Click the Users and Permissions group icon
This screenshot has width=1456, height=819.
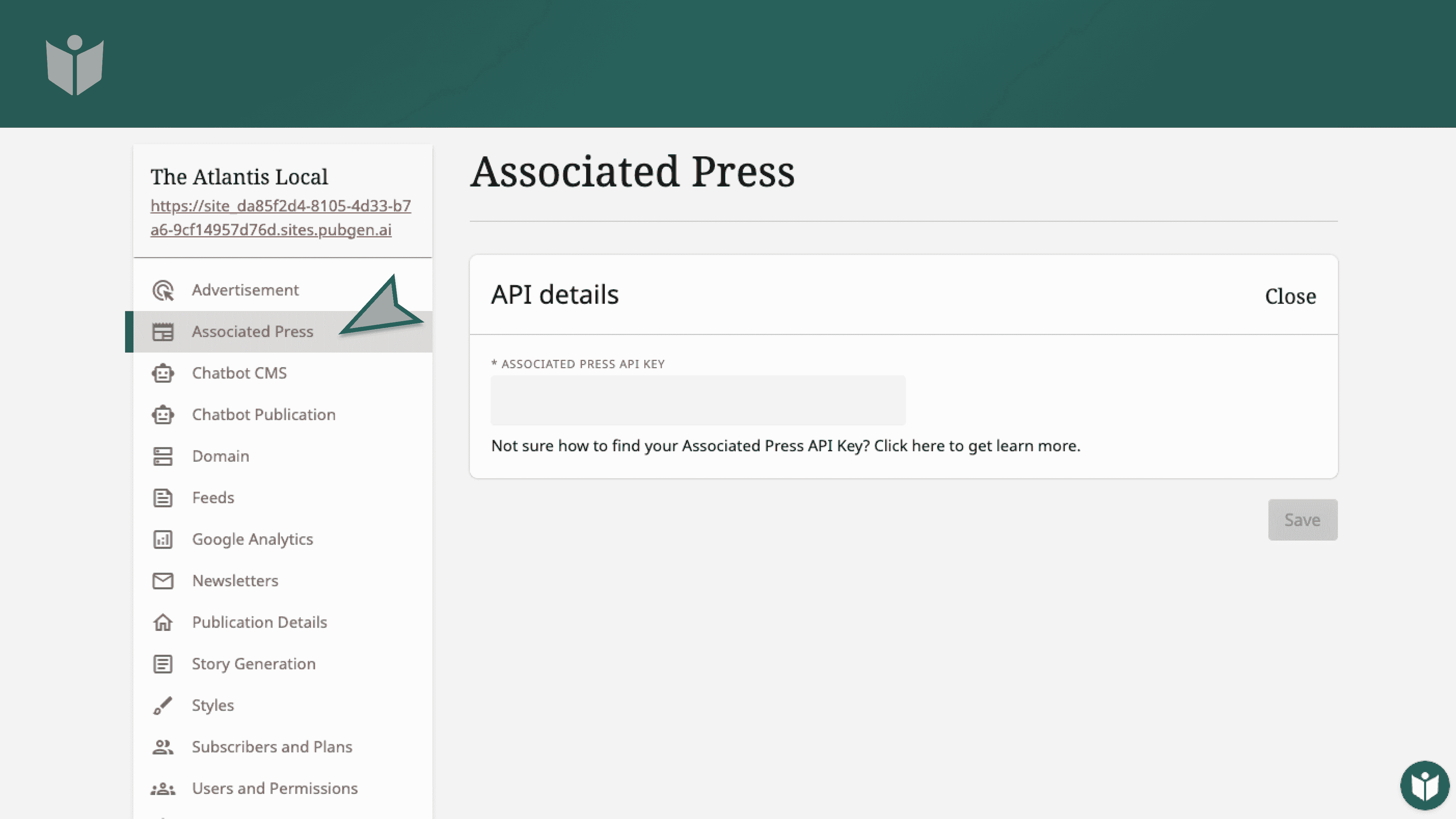click(163, 789)
